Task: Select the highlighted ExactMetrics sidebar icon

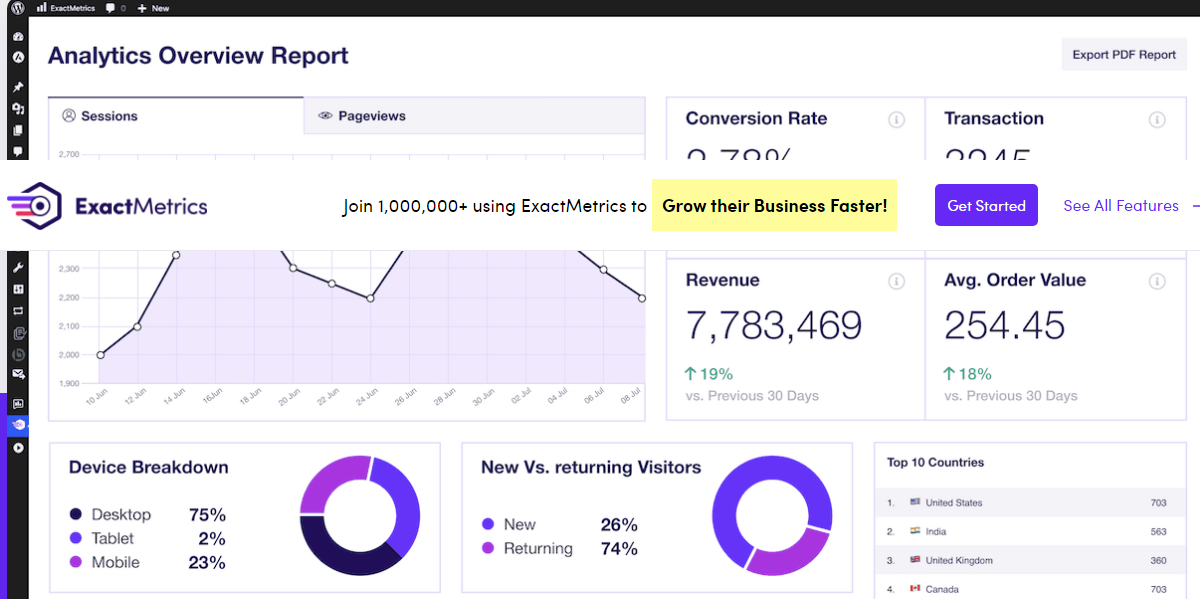Action: click(x=18, y=425)
